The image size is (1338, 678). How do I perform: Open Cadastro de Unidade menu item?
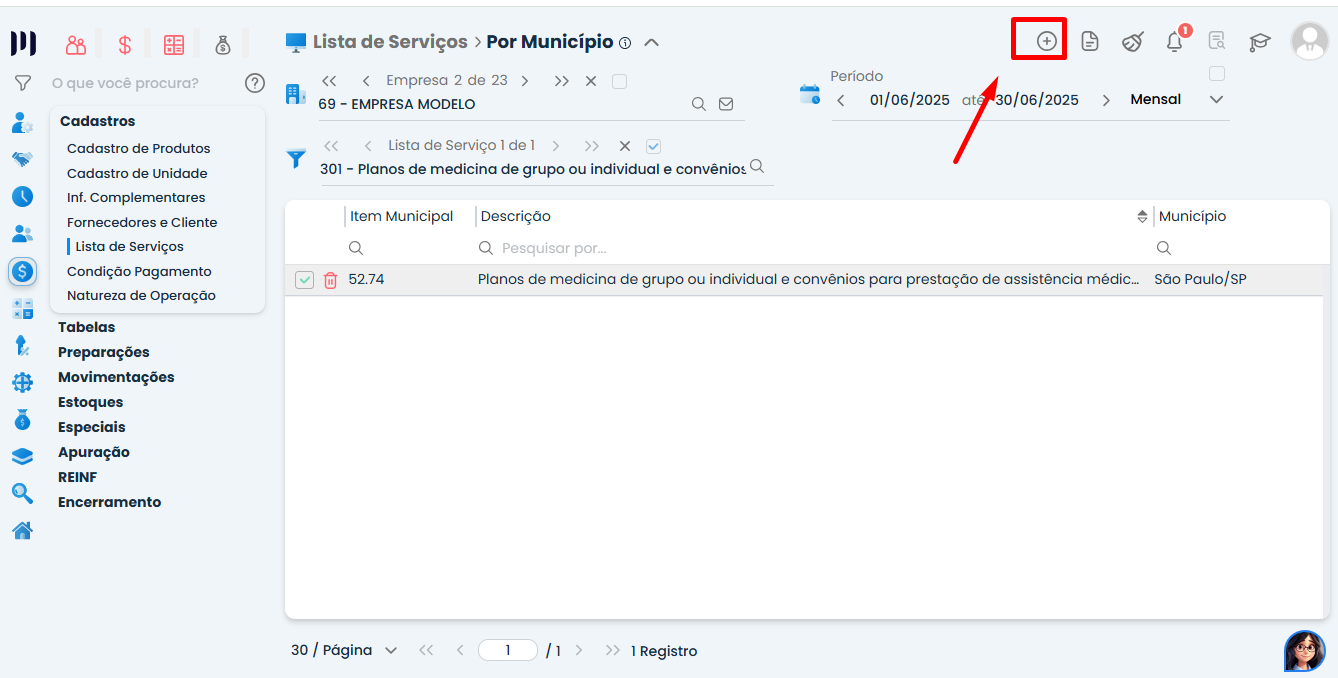[137, 173]
